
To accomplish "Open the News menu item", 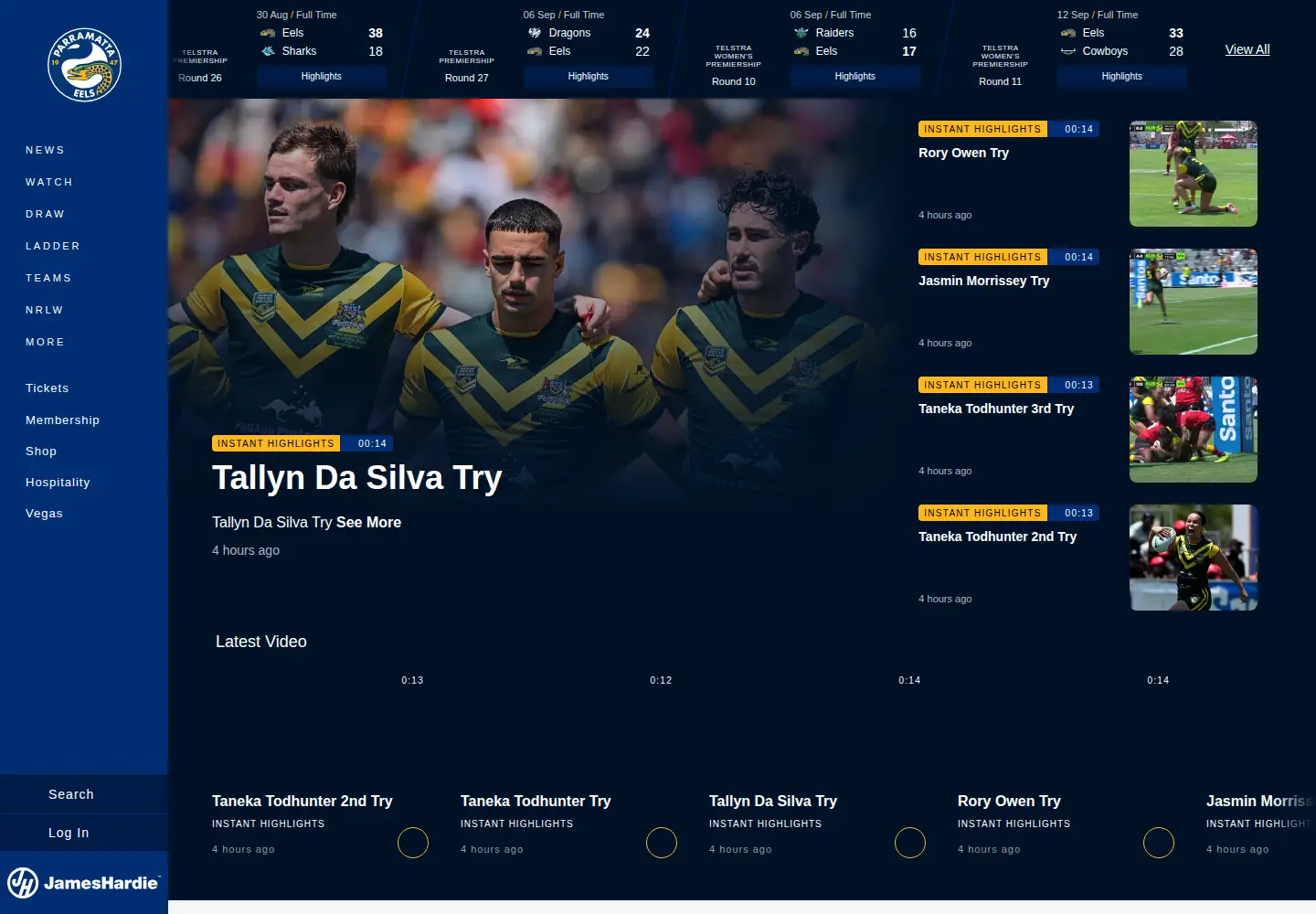I will pyautogui.click(x=45, y=150).
